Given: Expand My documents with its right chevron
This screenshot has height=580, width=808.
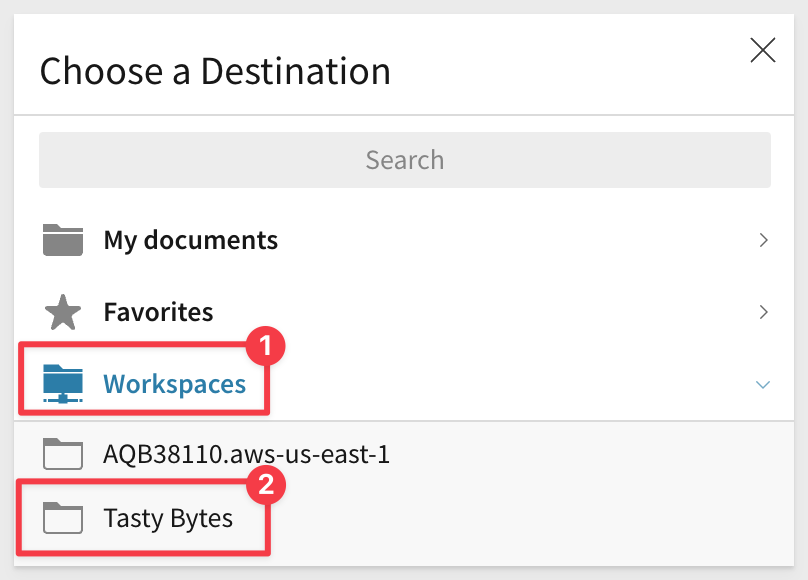Looking at the screenshot, I should click(763, 240).
